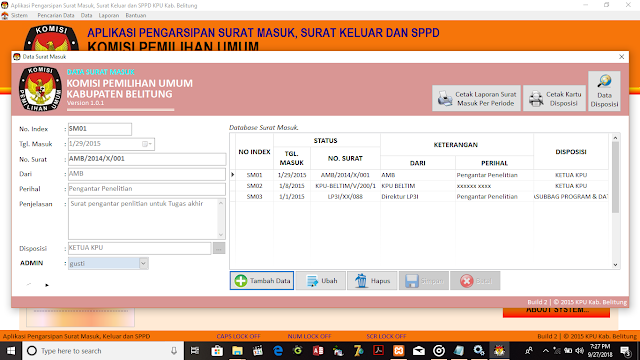Close the Data Surat Masuk dialog

click(621, 57)
